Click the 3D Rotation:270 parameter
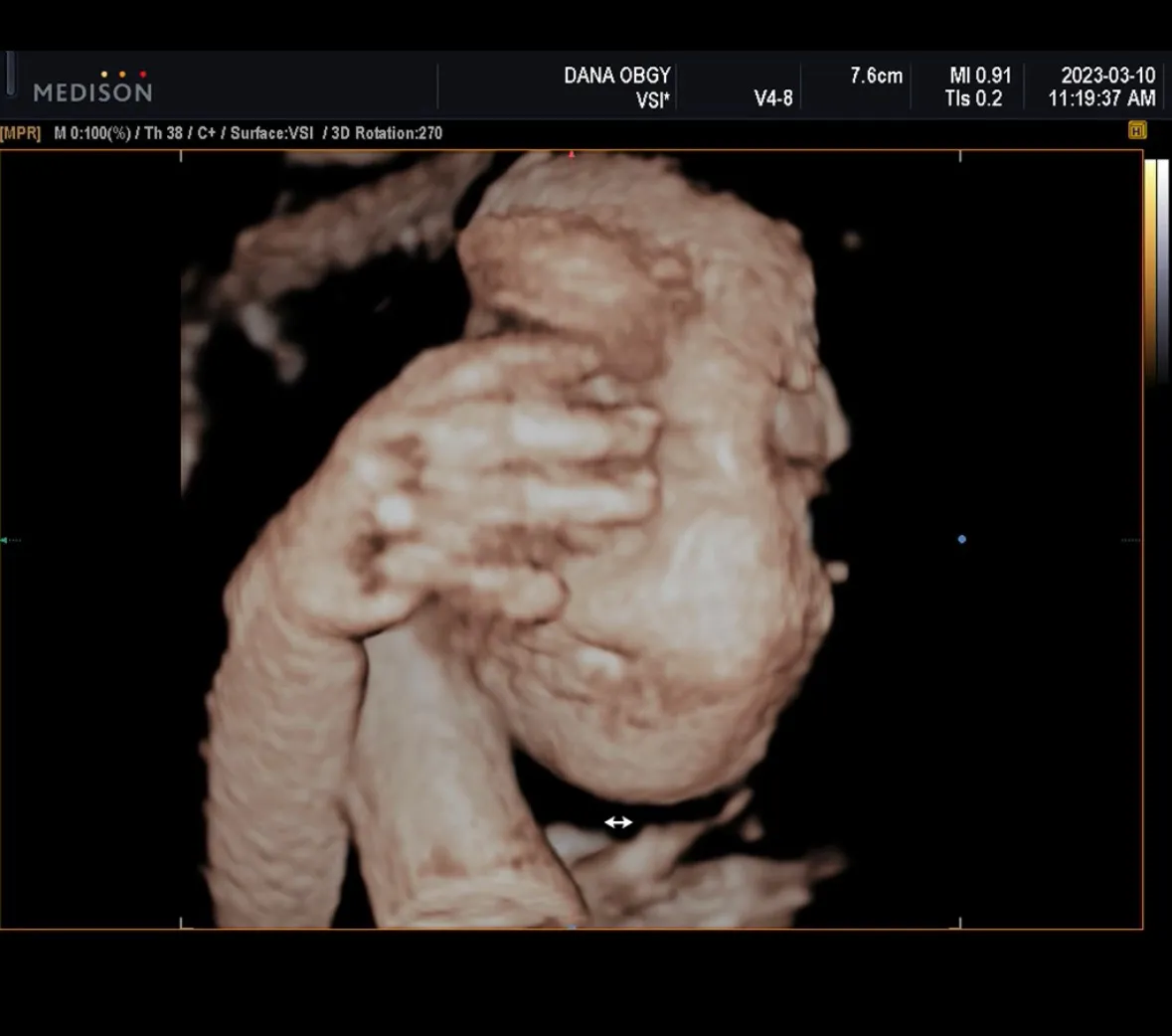The height and width of the screenshot is (1036, 1172). [x=387, y=133]
